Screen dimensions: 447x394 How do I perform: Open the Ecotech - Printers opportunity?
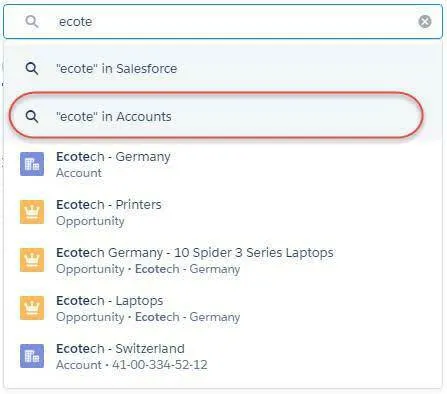(223, 212)
